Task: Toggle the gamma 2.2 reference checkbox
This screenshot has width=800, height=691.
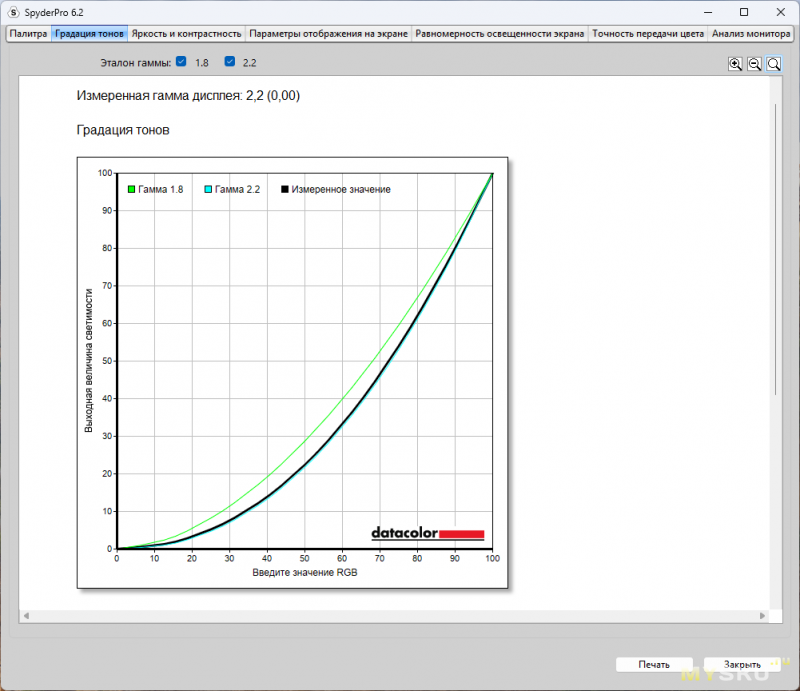Action: [230, 62]
